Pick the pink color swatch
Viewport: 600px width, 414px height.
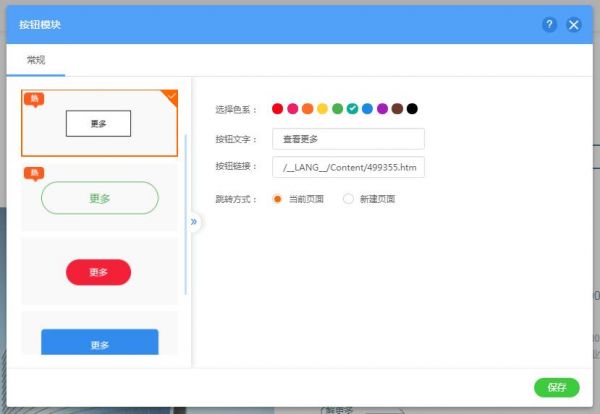(x=293, y=109)
